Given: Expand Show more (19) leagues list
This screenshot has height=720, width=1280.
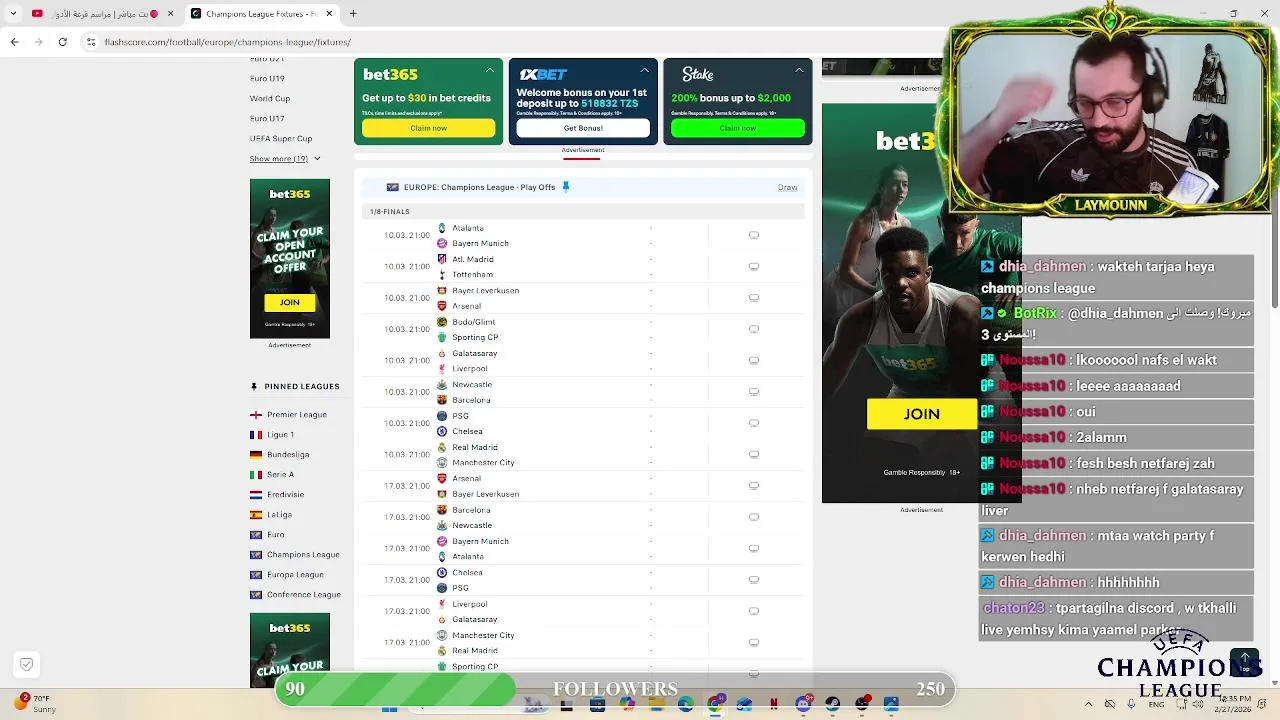Looking at the screenshot, I should (285, 159).
